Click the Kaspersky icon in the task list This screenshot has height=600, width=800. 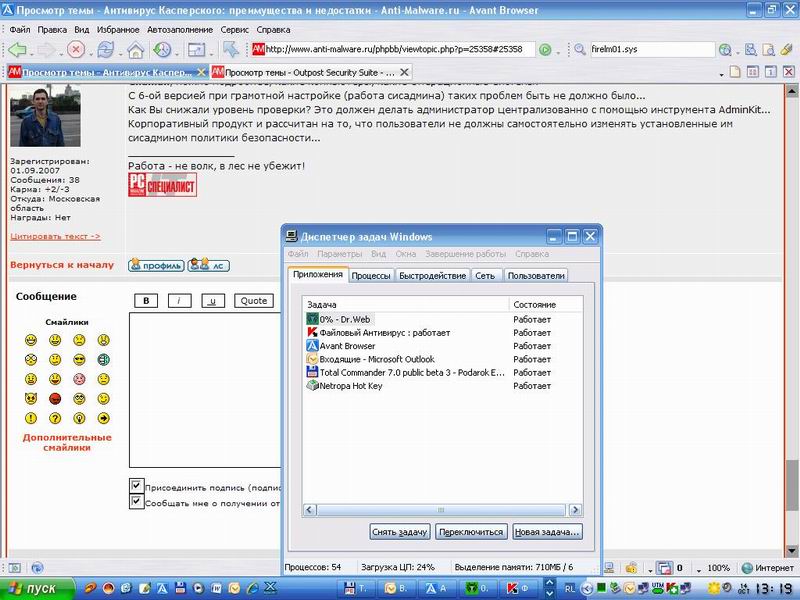tap(312, 333)
